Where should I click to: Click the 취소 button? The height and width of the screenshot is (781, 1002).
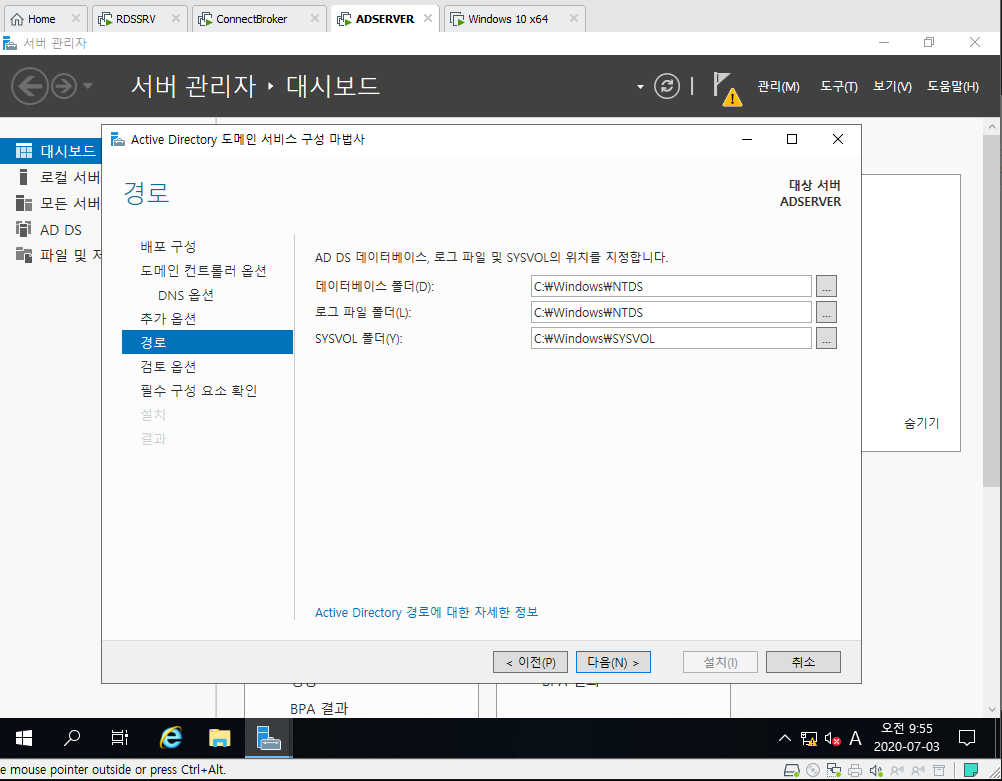point(803,662)
